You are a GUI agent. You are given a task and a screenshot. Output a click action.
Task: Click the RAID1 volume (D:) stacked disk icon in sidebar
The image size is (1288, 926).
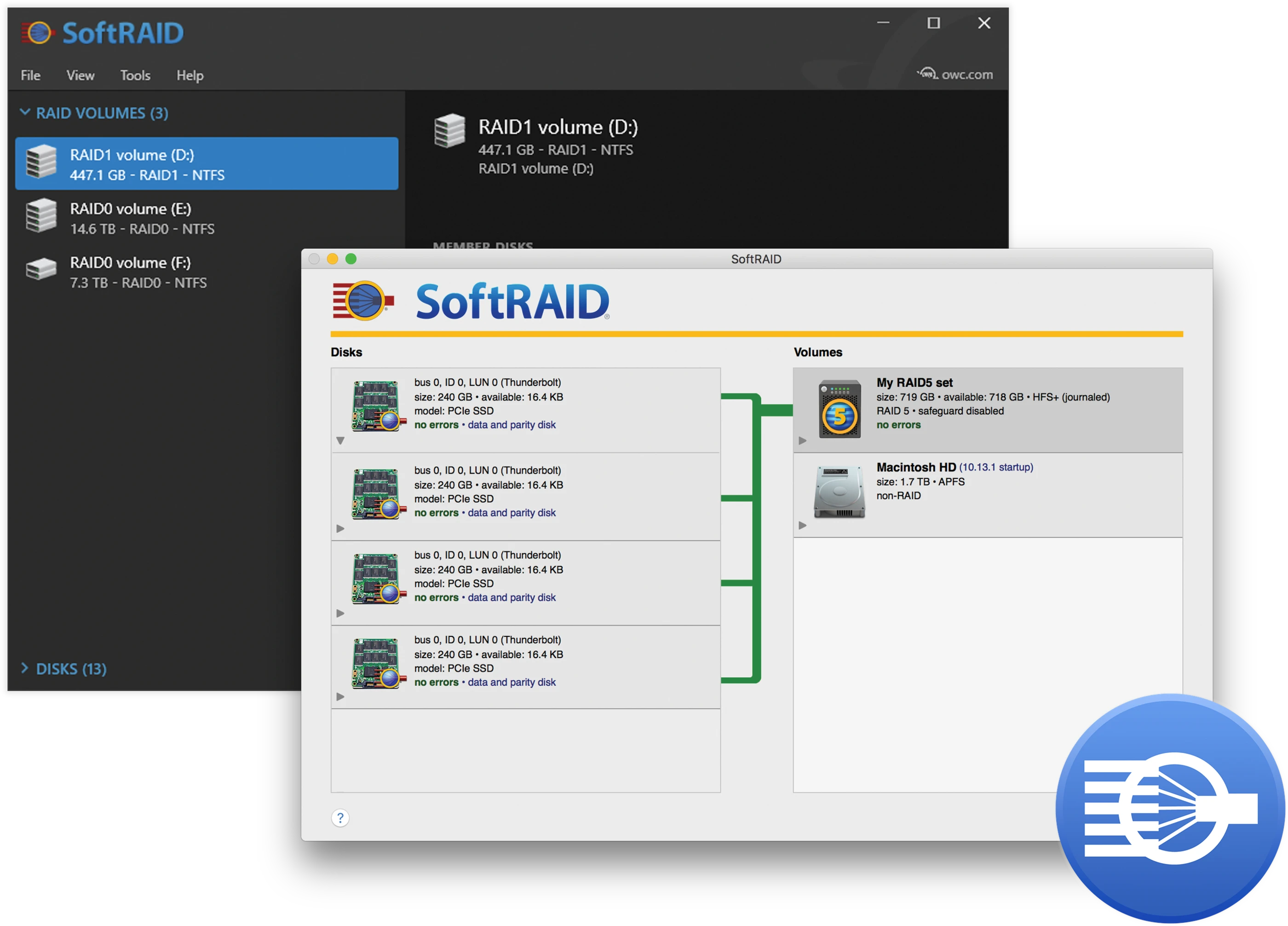pyautogui.click(x=41, y=162)
